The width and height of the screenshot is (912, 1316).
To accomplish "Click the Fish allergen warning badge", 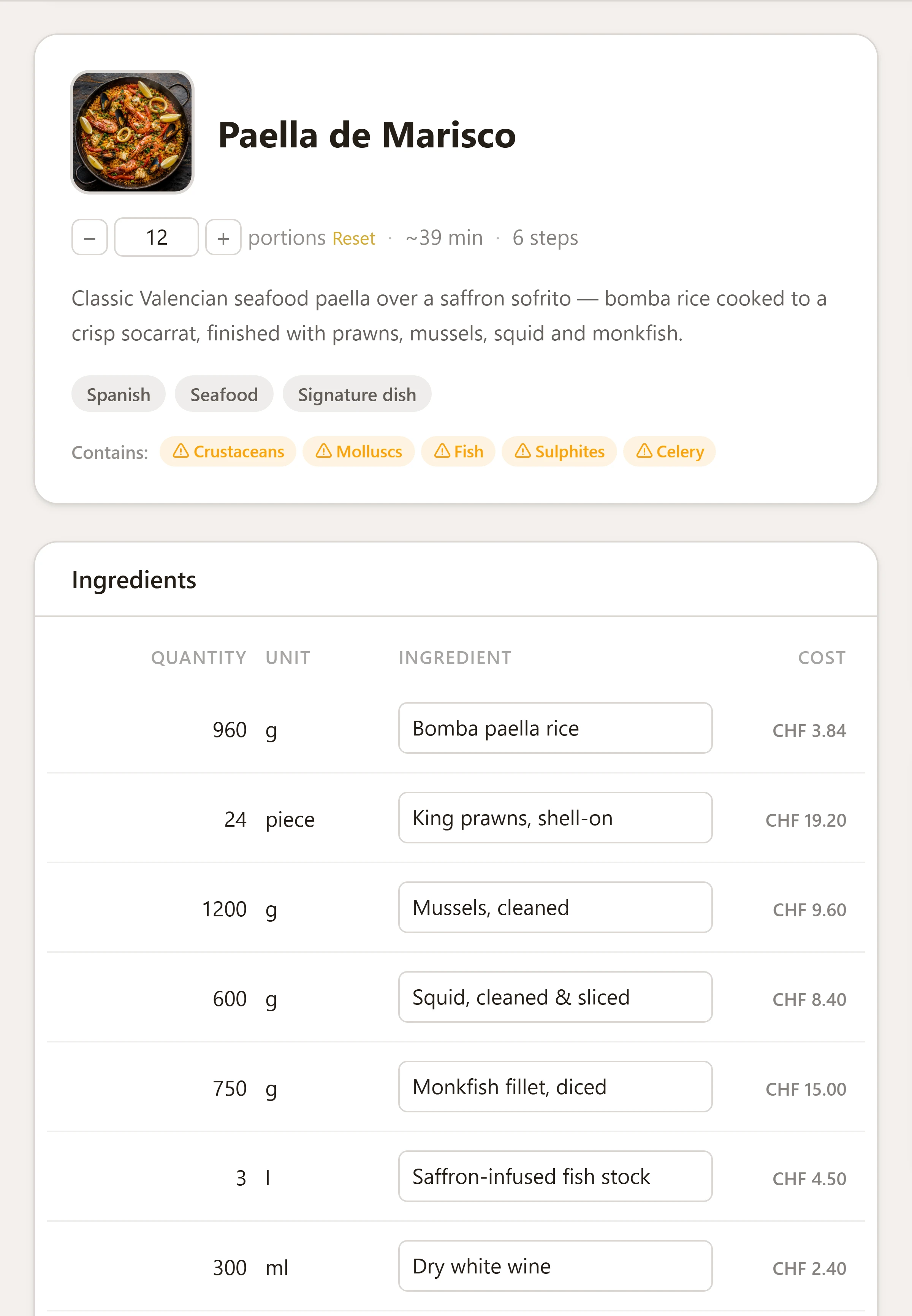I will (458, 451).
